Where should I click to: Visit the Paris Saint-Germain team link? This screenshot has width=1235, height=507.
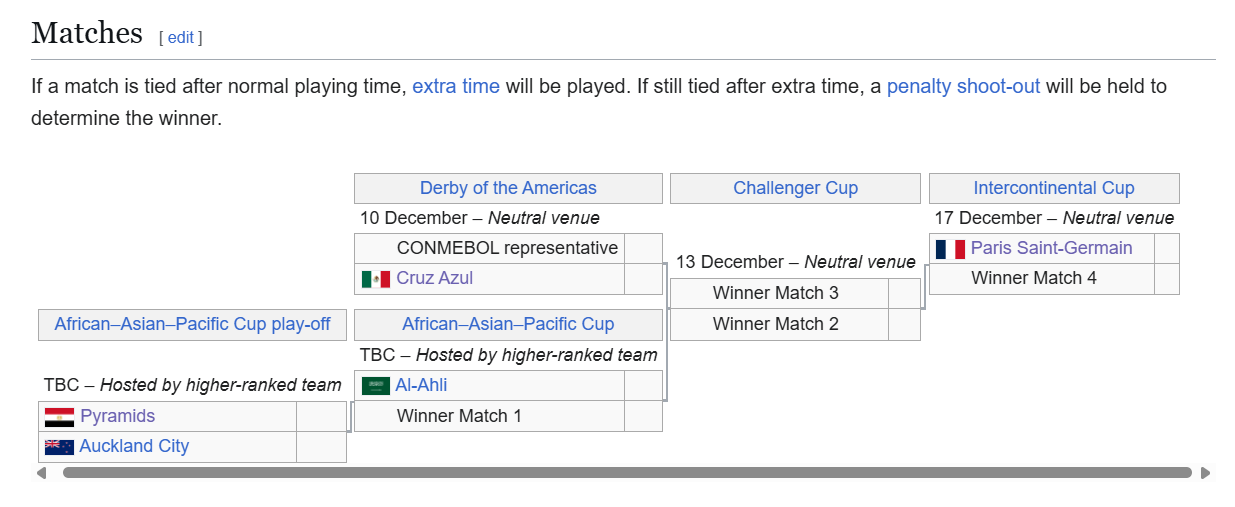pos(1051,248)
